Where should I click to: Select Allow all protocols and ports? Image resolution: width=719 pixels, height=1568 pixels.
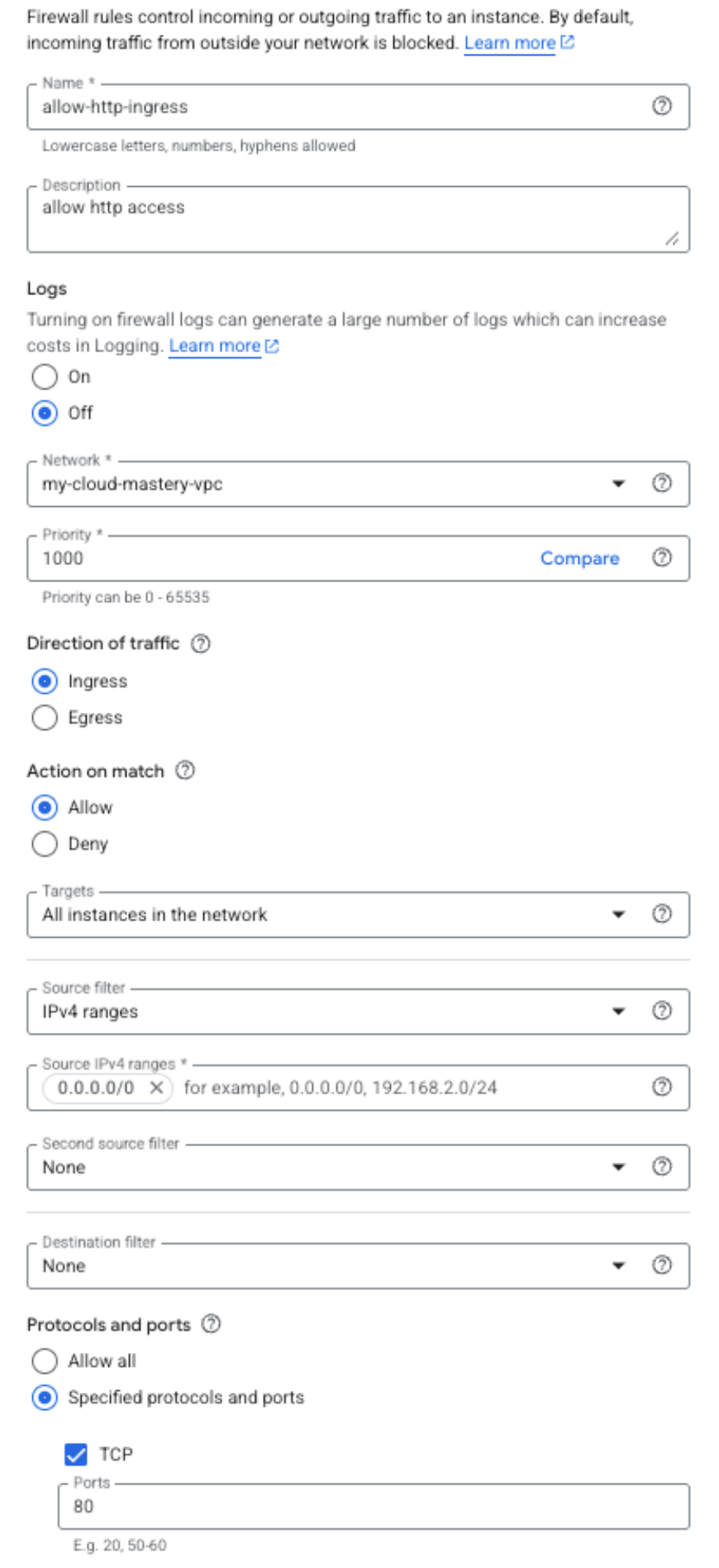[45, 1361]
